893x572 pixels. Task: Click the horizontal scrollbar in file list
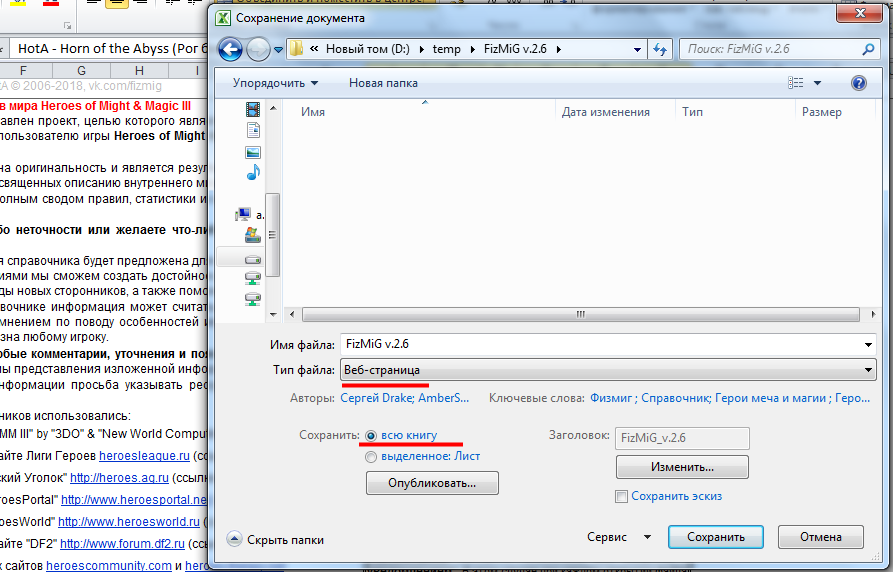[578, 314]
